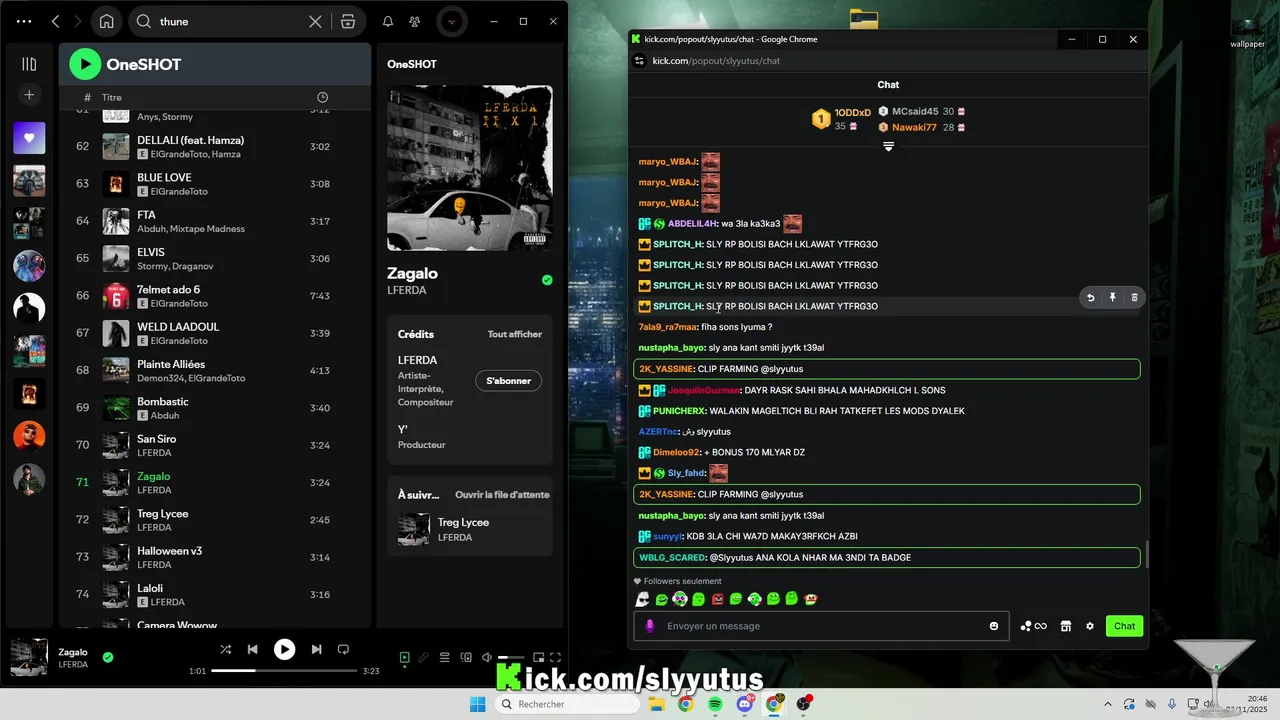Mute the Spotify volume

[x=486, y=657]
